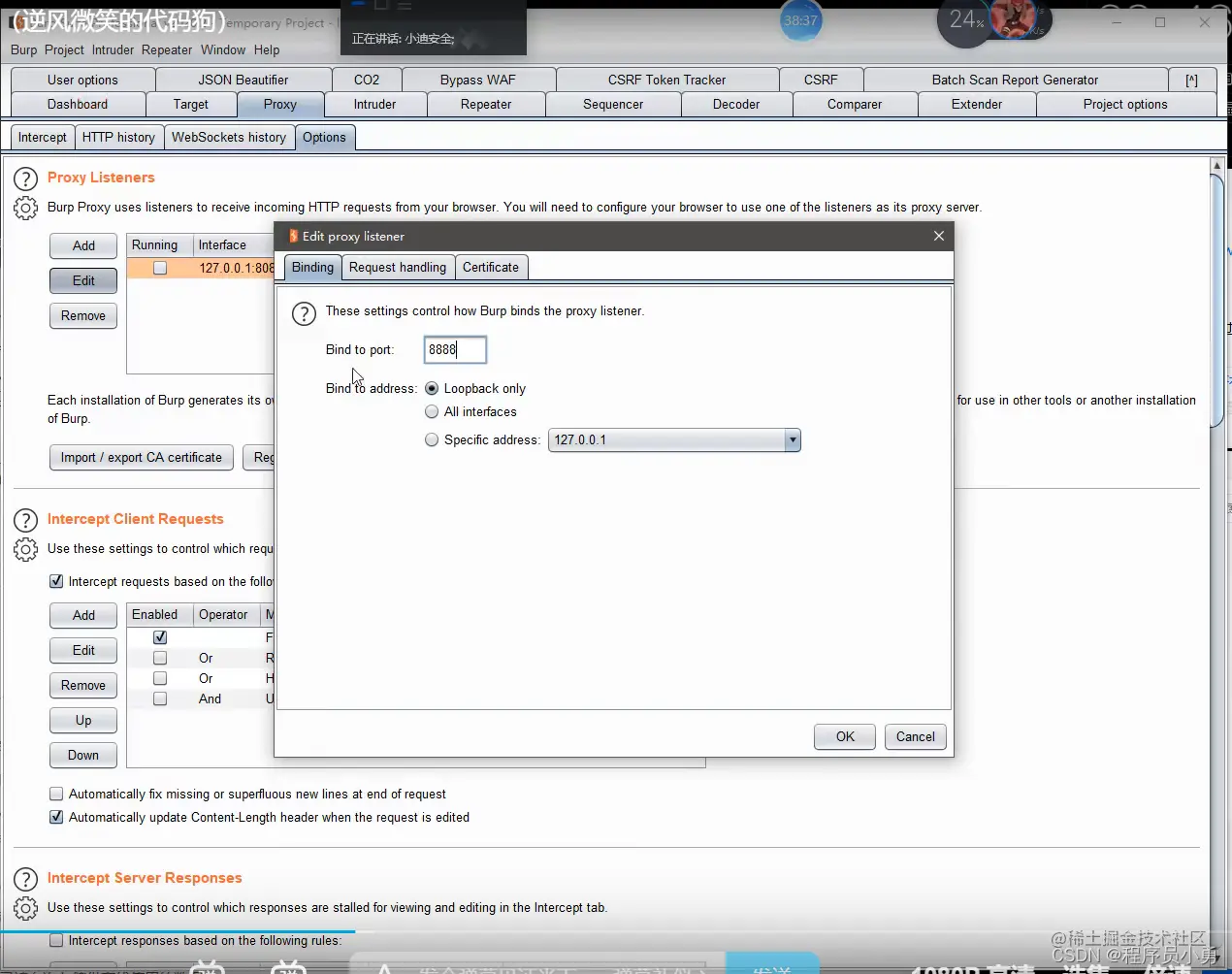Click Edit under Proxy Listeners

[83, 280]
